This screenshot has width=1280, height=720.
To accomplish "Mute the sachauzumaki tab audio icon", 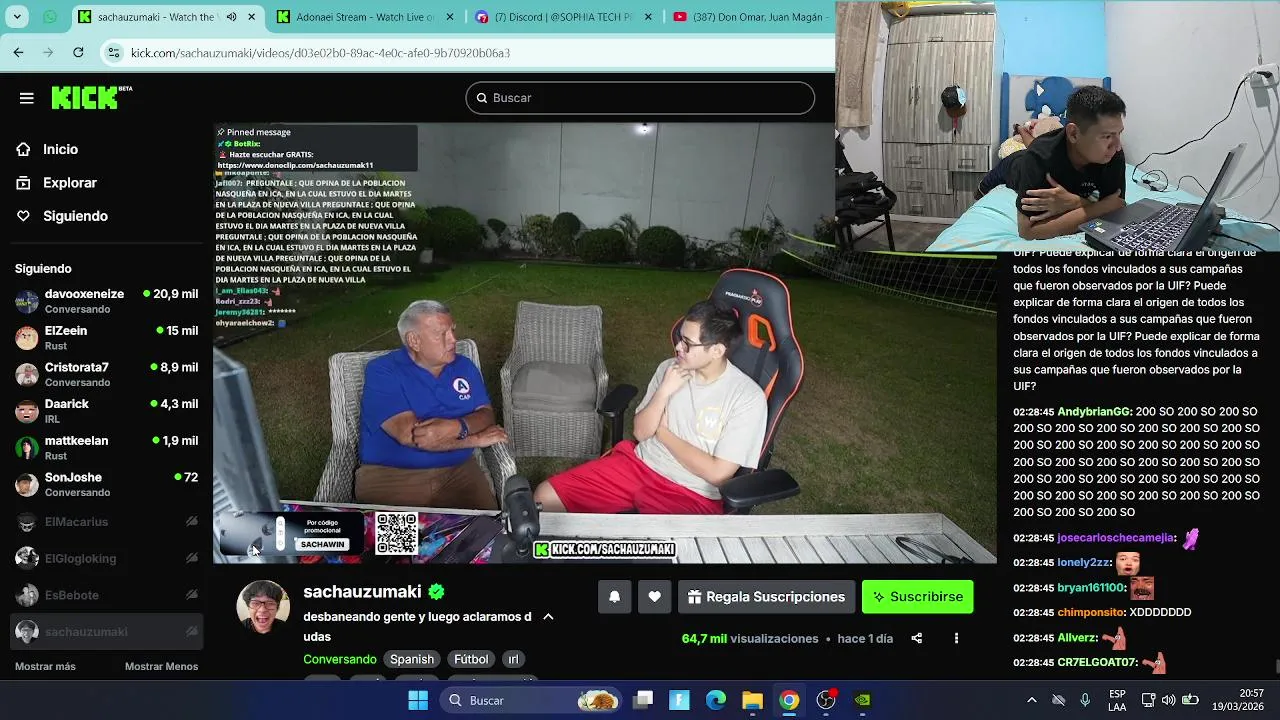I will [x=231, y=17].
